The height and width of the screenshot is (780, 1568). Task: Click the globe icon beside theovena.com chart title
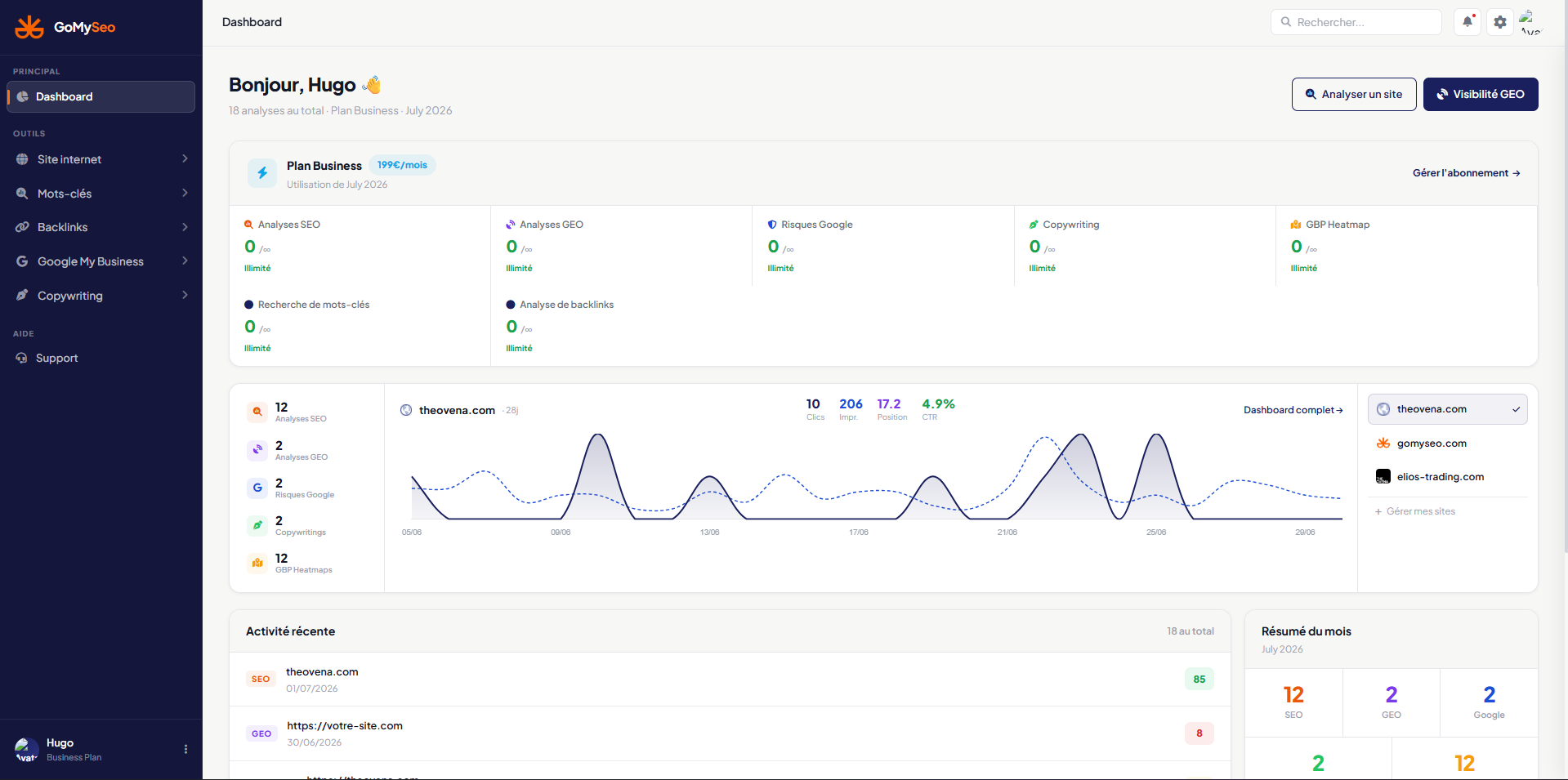click(x=406, y=410)
